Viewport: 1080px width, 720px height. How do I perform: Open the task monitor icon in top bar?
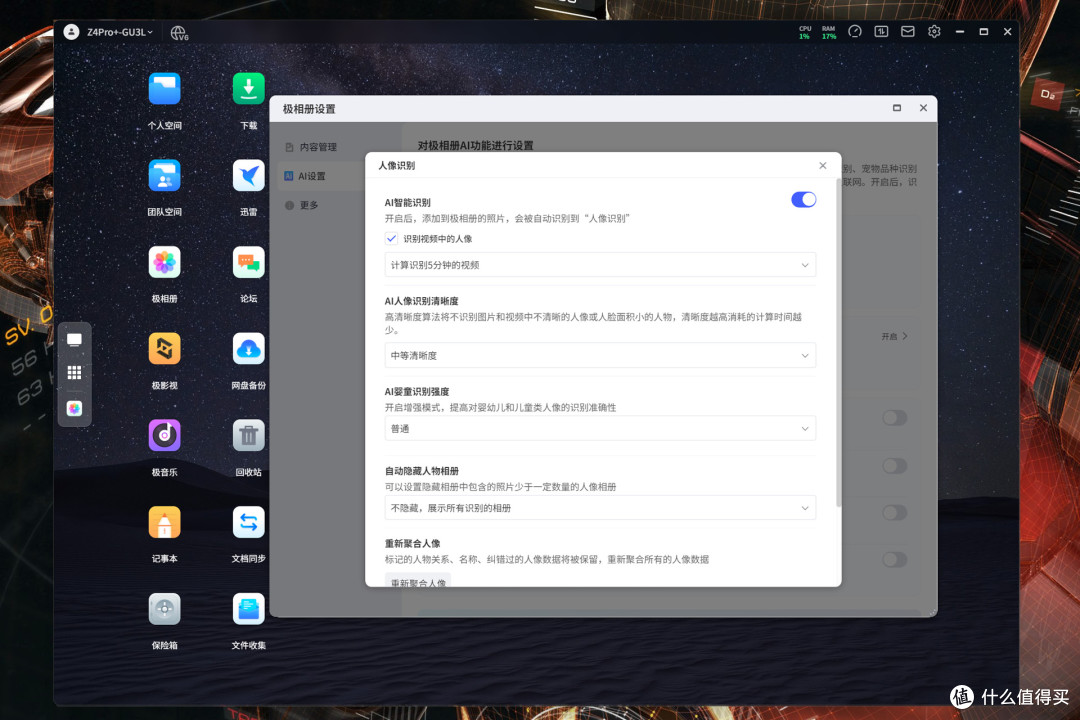click(x=881, y=32)
